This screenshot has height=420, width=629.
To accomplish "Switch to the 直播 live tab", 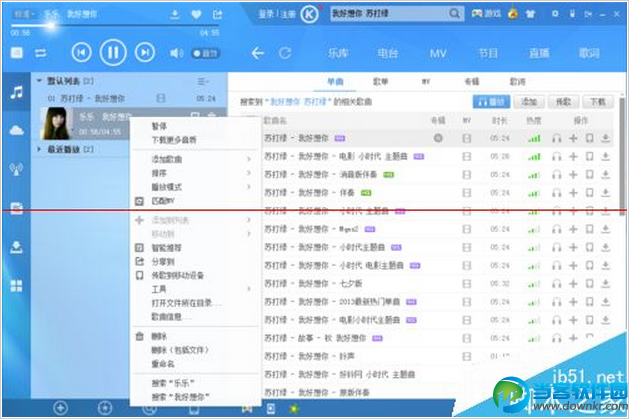I will tap(539, 53).
